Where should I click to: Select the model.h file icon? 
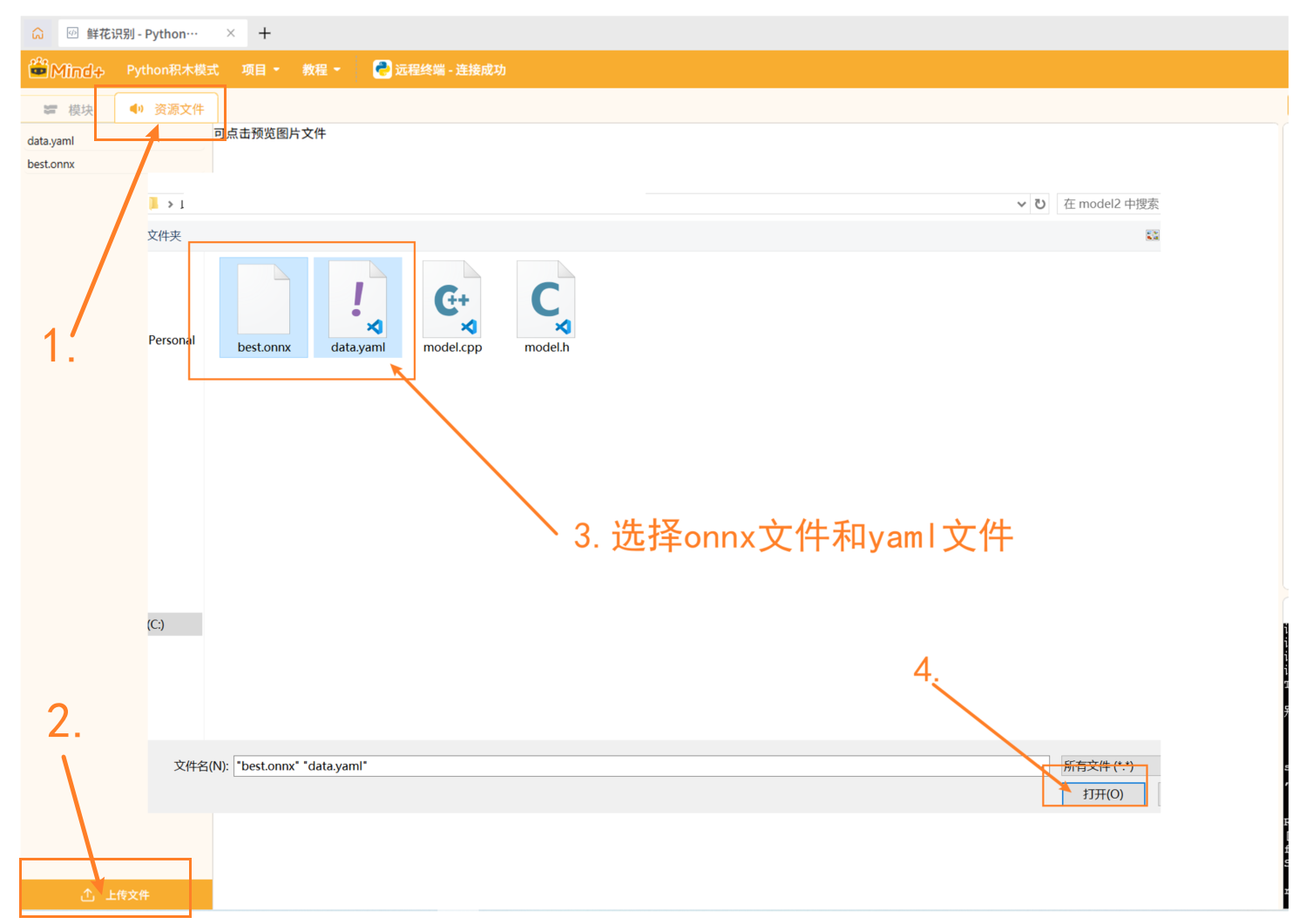coord(546,300)
